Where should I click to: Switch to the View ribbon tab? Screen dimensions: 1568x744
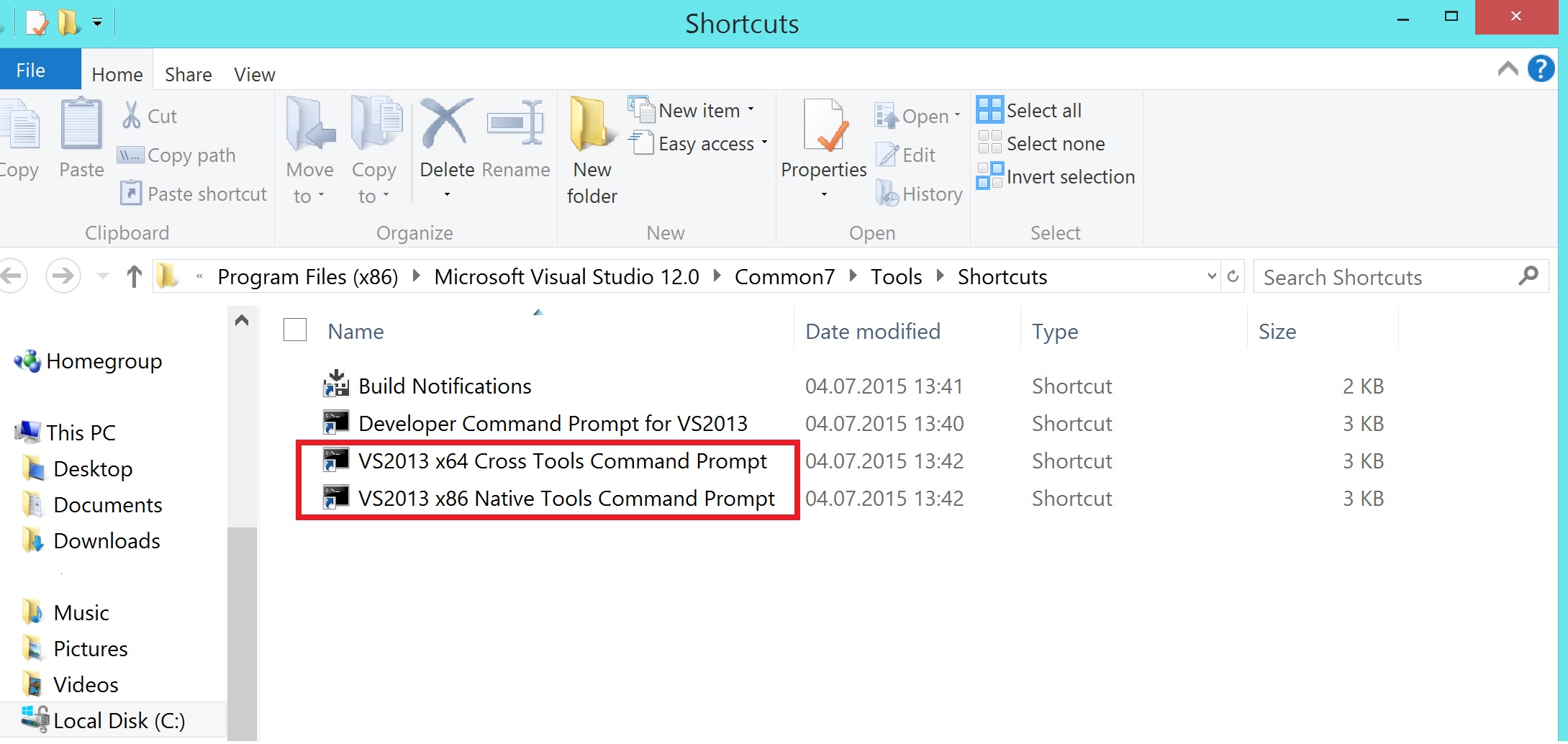coord(254,74)
